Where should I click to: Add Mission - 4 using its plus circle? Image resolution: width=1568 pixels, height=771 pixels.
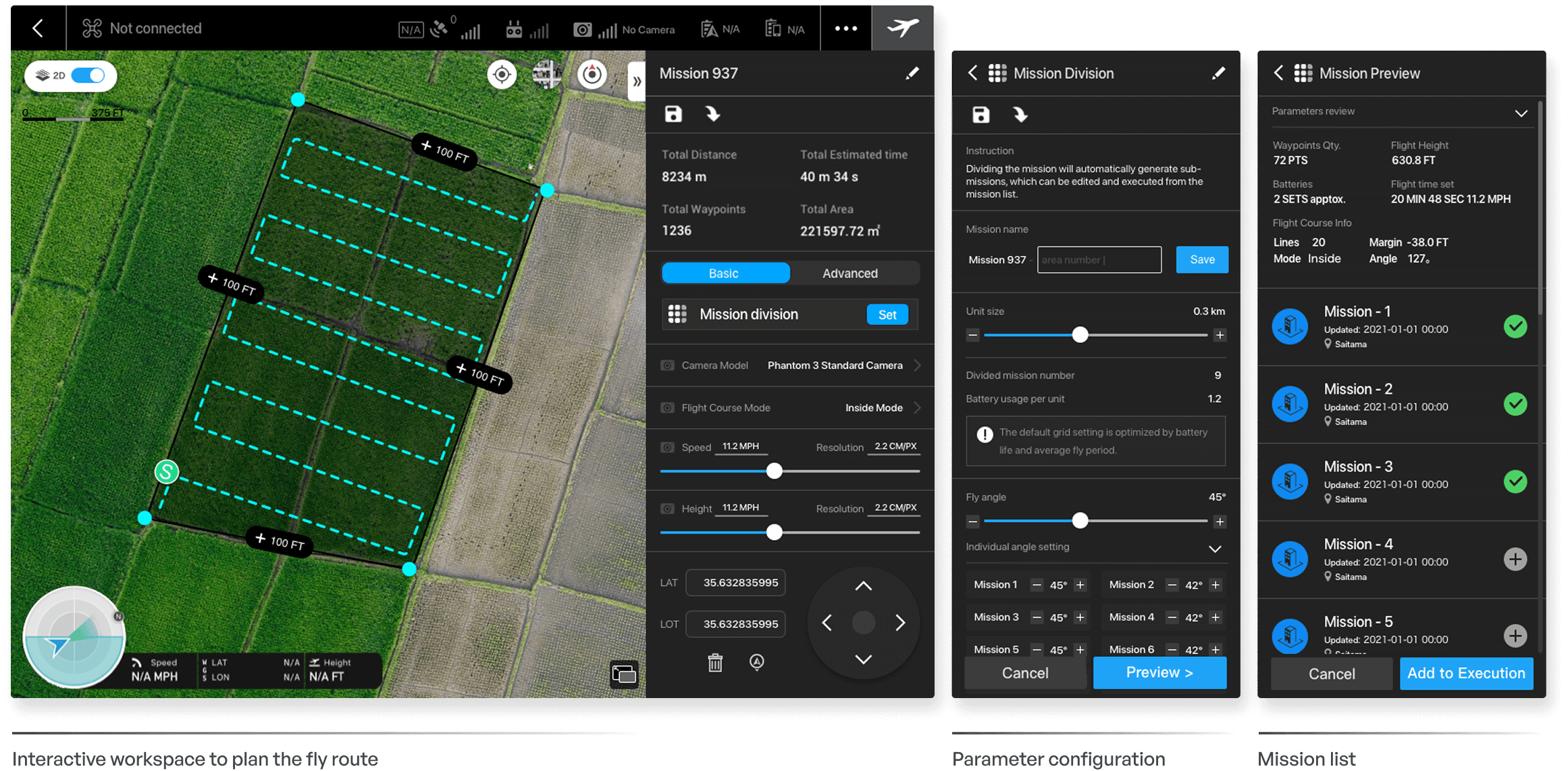(x=1515, y=559)
